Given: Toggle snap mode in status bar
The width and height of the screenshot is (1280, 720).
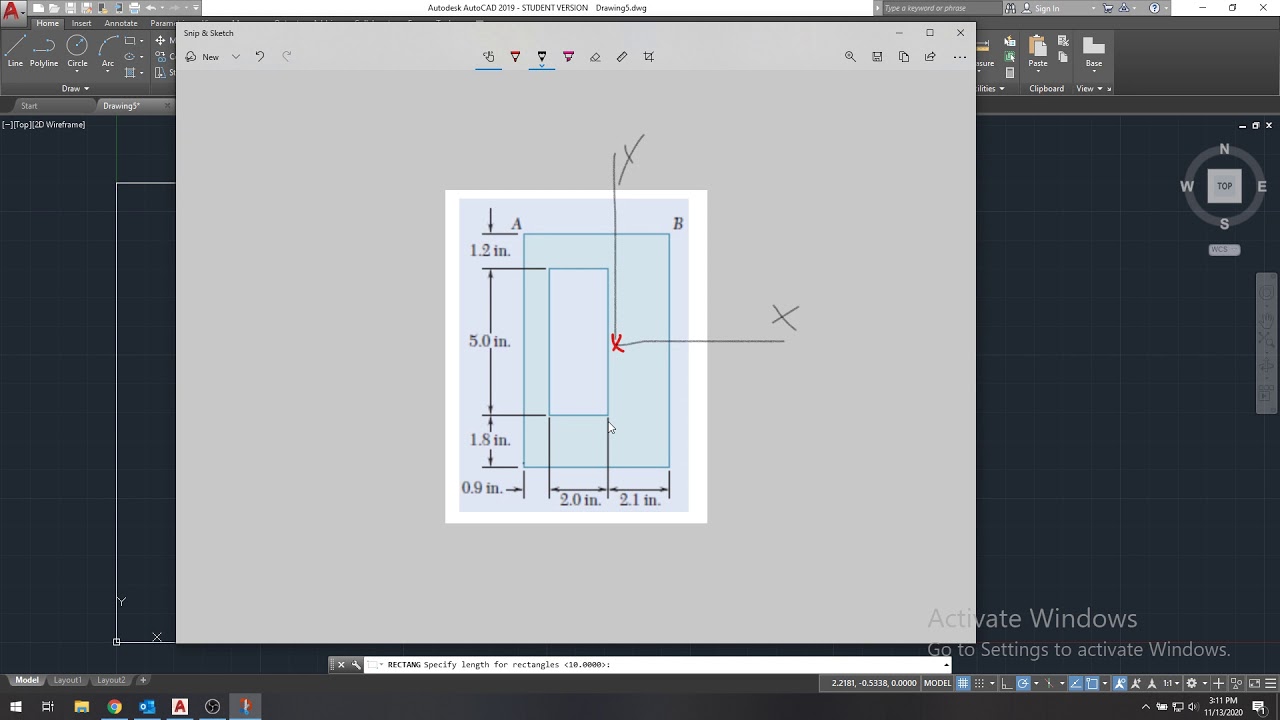Looking at the screenshot, I should [979, 683].
